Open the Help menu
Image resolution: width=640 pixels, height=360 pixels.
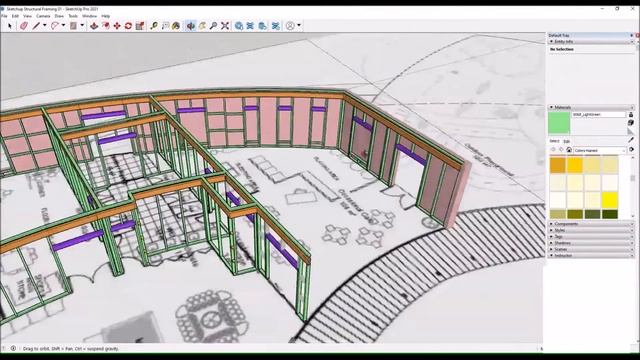click(106, 16)
